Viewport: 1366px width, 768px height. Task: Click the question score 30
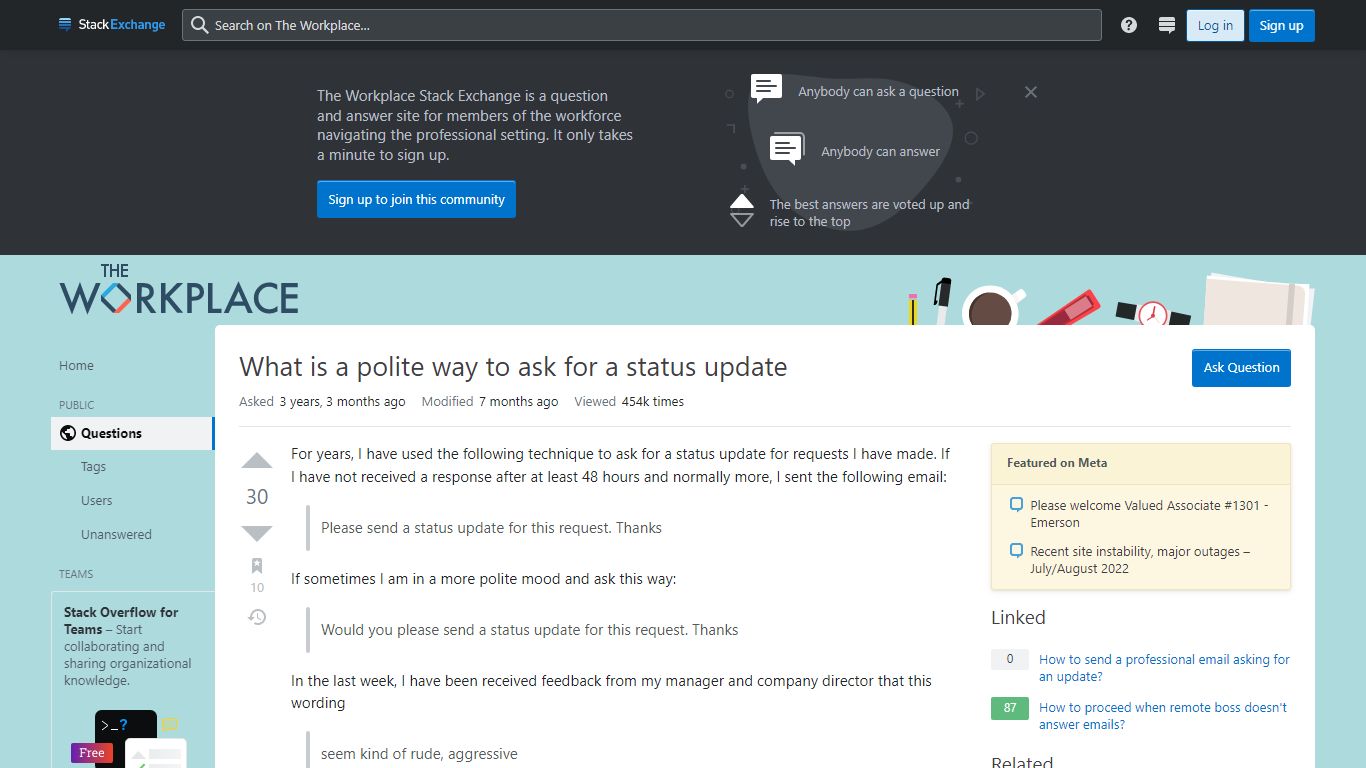click(x=257, y=497)
